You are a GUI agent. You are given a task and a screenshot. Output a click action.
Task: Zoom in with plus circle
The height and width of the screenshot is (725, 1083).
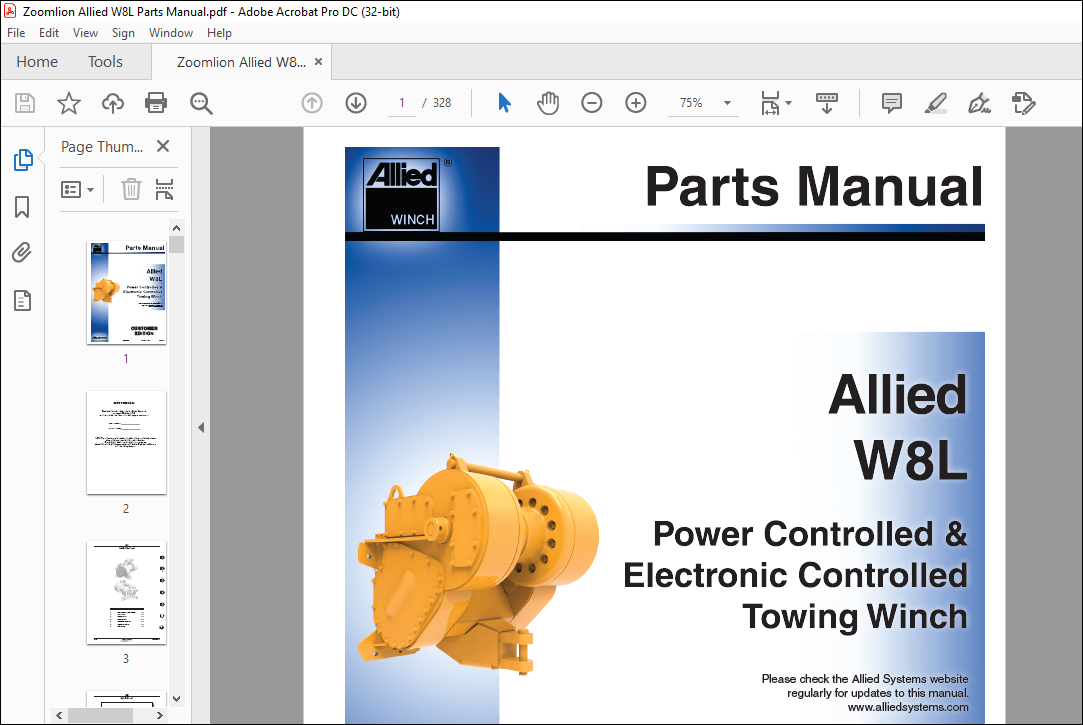(x=635, y=104)
